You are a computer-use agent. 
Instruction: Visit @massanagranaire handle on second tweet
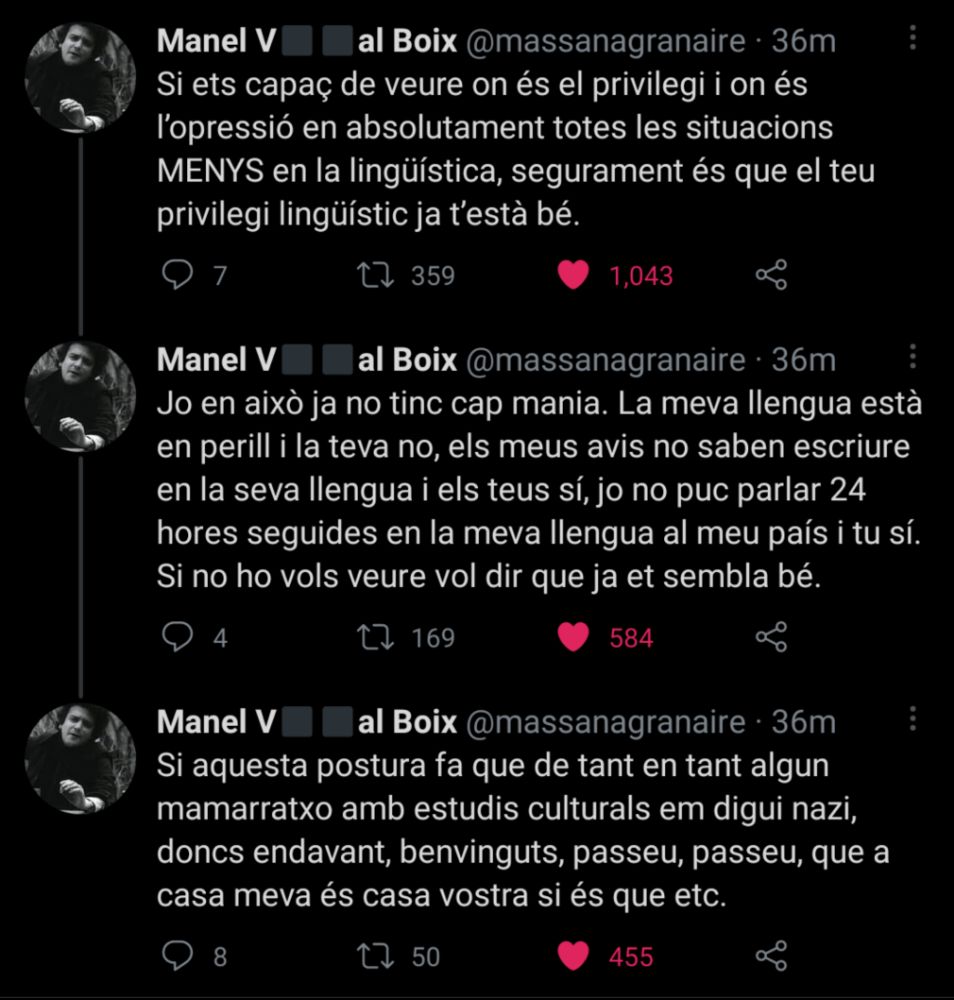(x=605, y=360)
